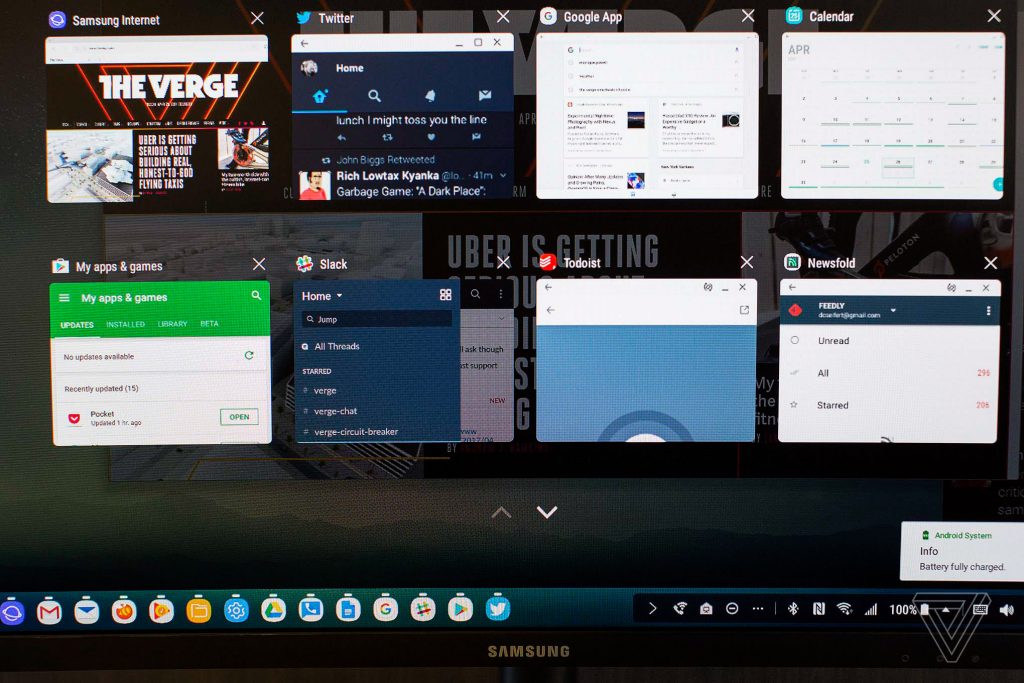Open three-dot menu in Newsfold Feedly header
Viewport: 1024px width, 683px height.
pyautogui.click(x=988, y=311)
